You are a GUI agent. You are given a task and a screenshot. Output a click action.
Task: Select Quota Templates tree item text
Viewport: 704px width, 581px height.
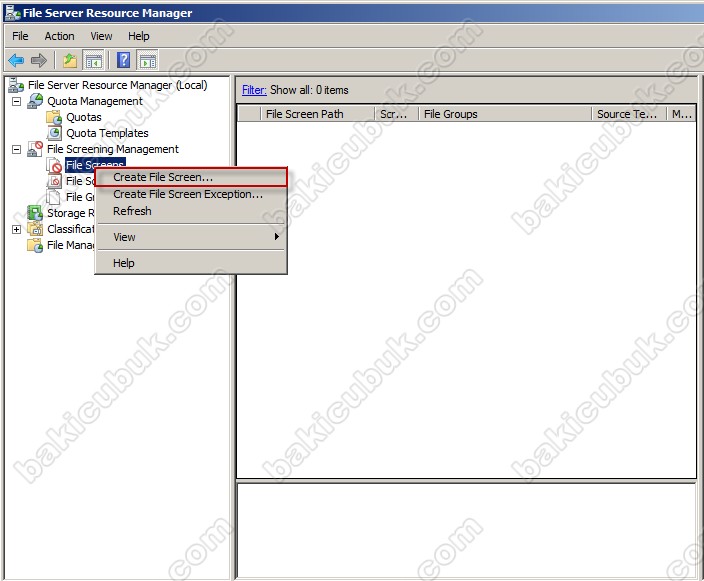107,133
